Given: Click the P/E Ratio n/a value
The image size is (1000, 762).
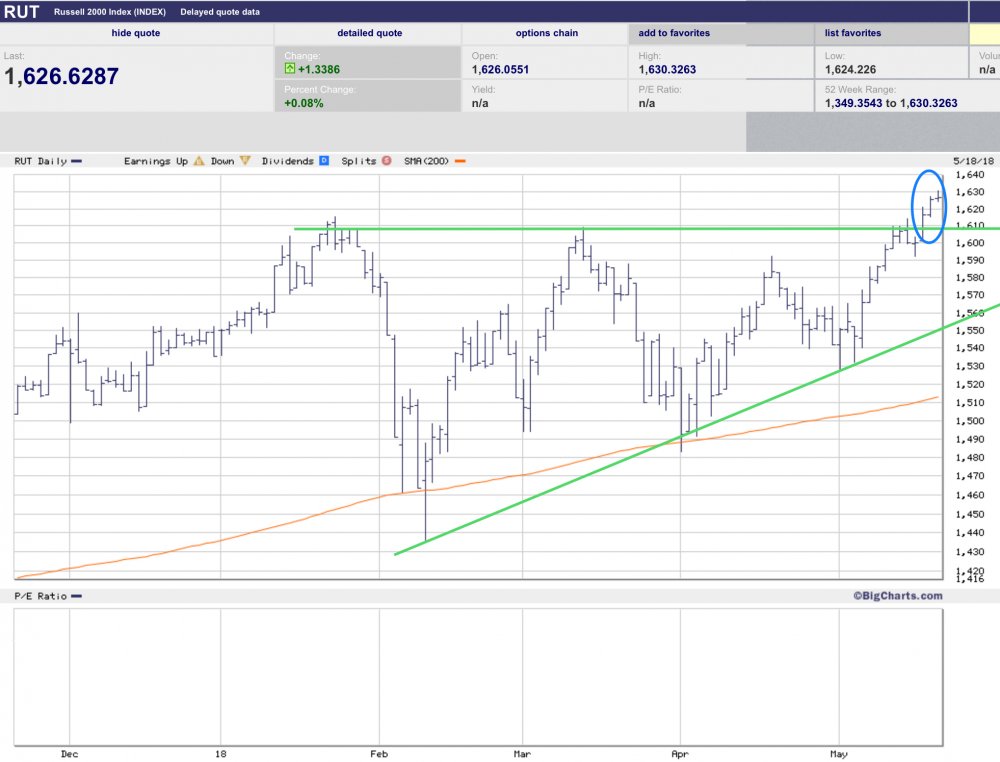Looking at the screenshot, I should 647,103.
